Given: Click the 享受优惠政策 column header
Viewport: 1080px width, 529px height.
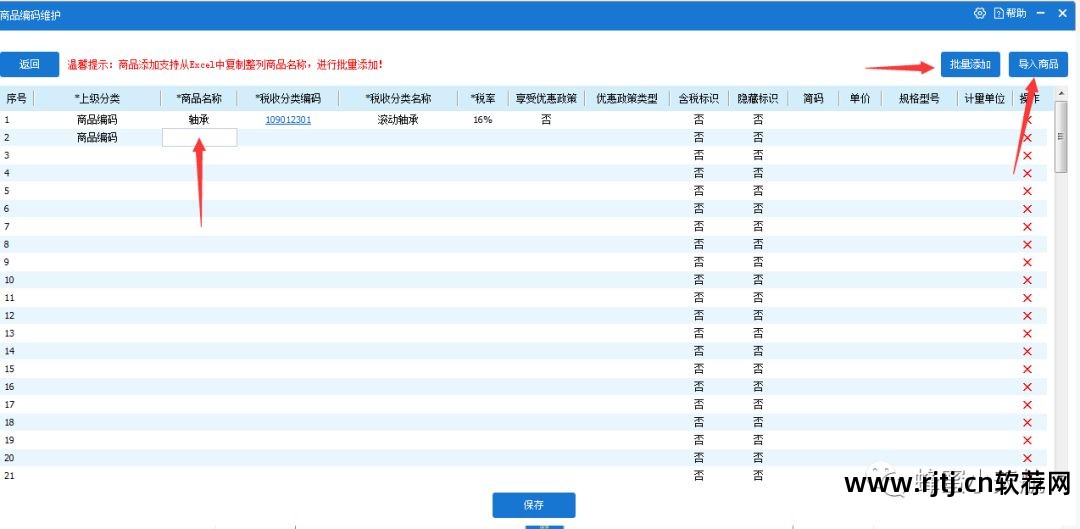Looking at the screenshot, I should 546,98.
